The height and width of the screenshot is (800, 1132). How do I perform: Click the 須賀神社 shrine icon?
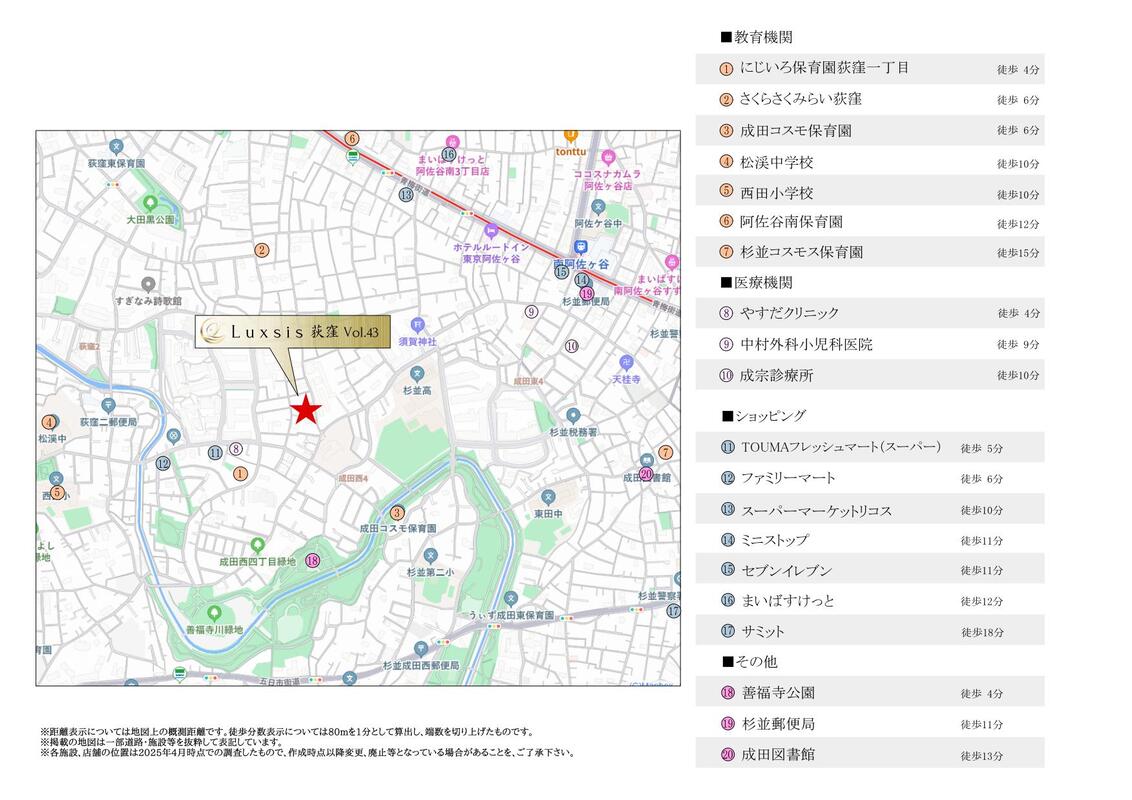coord(418,325)
